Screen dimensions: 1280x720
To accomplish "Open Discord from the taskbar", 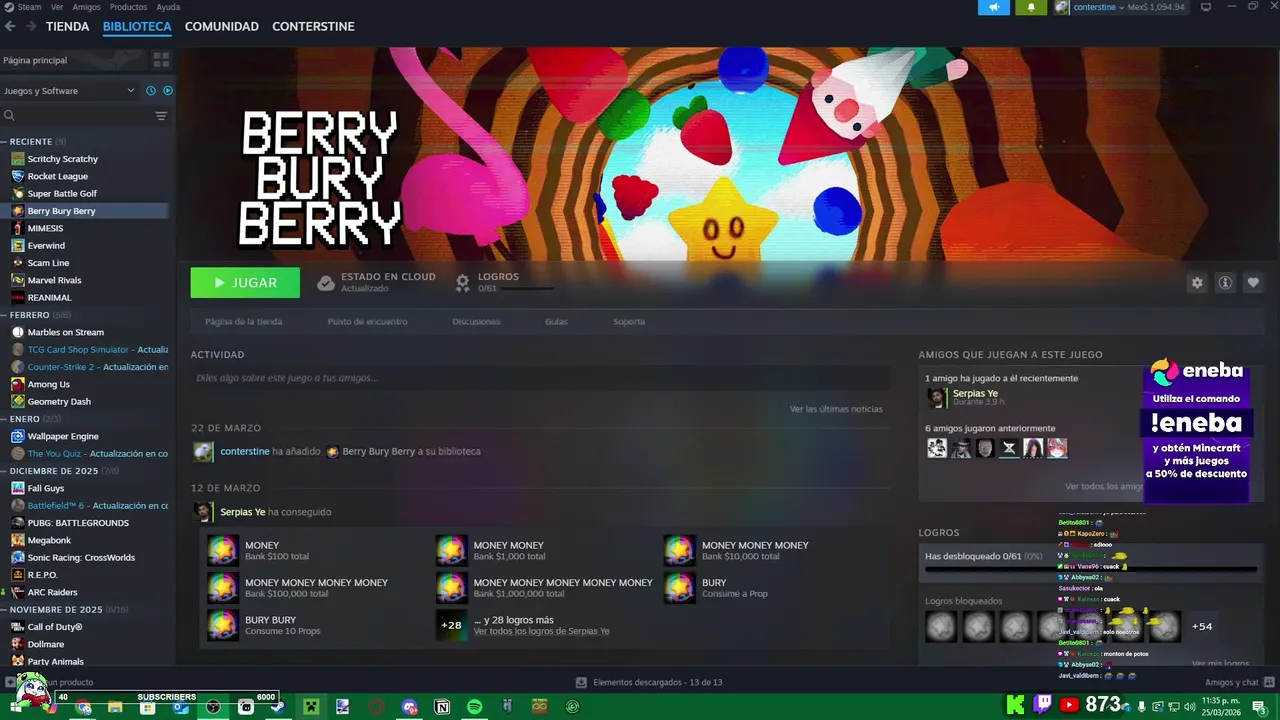I will pyautogui.click(x=409, y=707).
